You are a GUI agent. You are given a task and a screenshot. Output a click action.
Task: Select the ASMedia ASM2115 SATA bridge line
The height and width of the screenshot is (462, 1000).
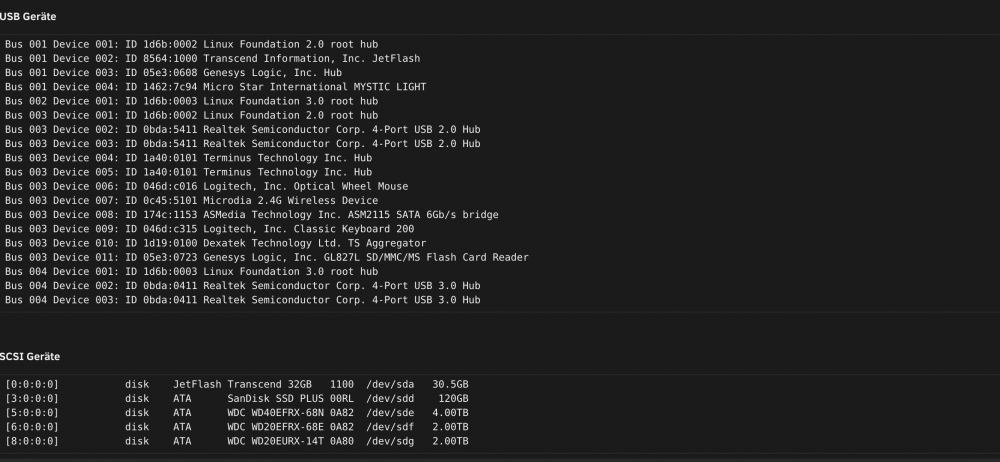[x=252, y=215]
